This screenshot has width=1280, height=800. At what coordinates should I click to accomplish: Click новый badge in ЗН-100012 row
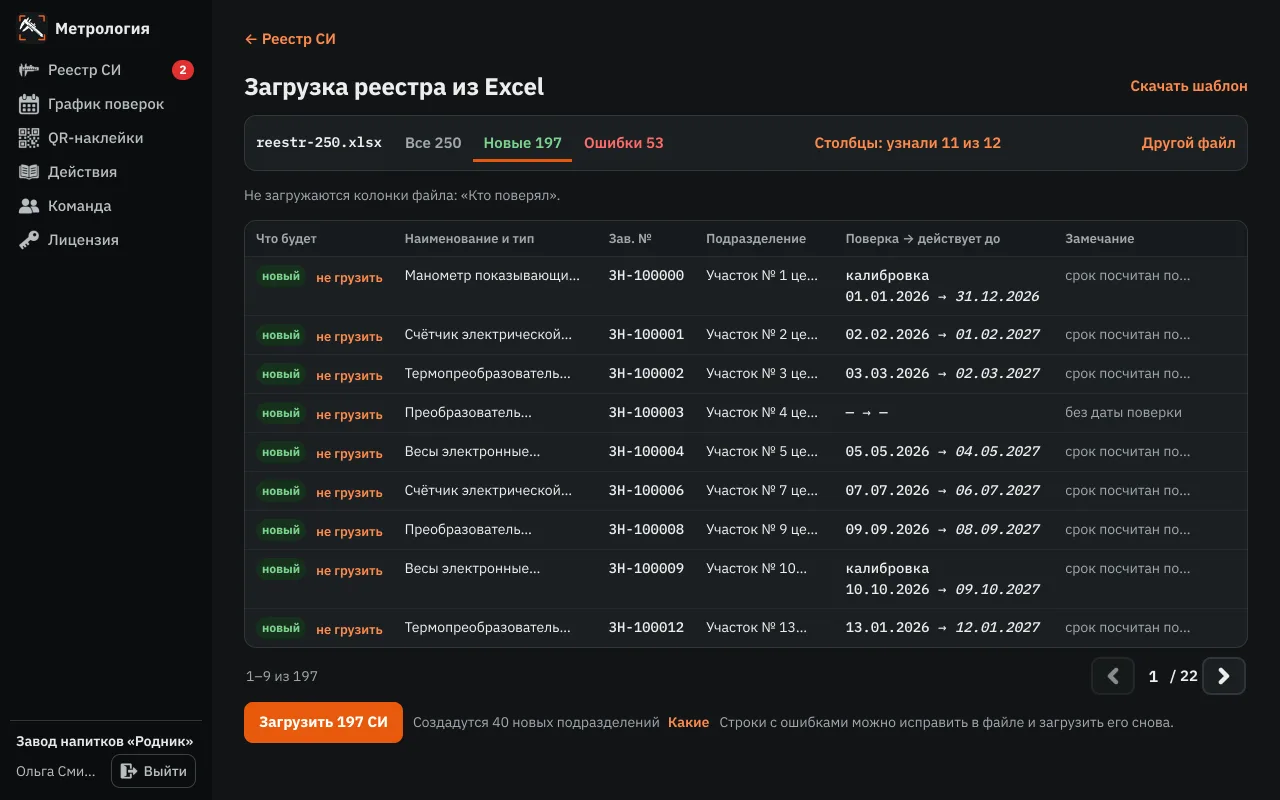tap(281, 628)
